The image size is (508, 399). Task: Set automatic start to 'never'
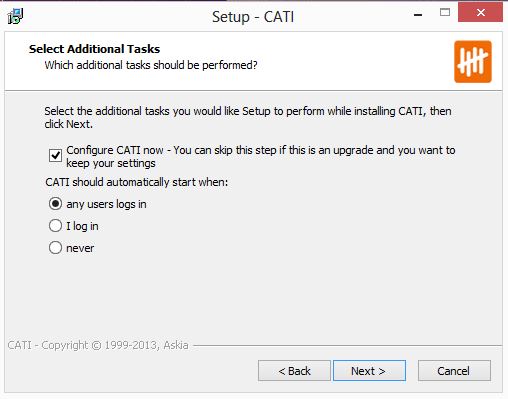point(55,248)
